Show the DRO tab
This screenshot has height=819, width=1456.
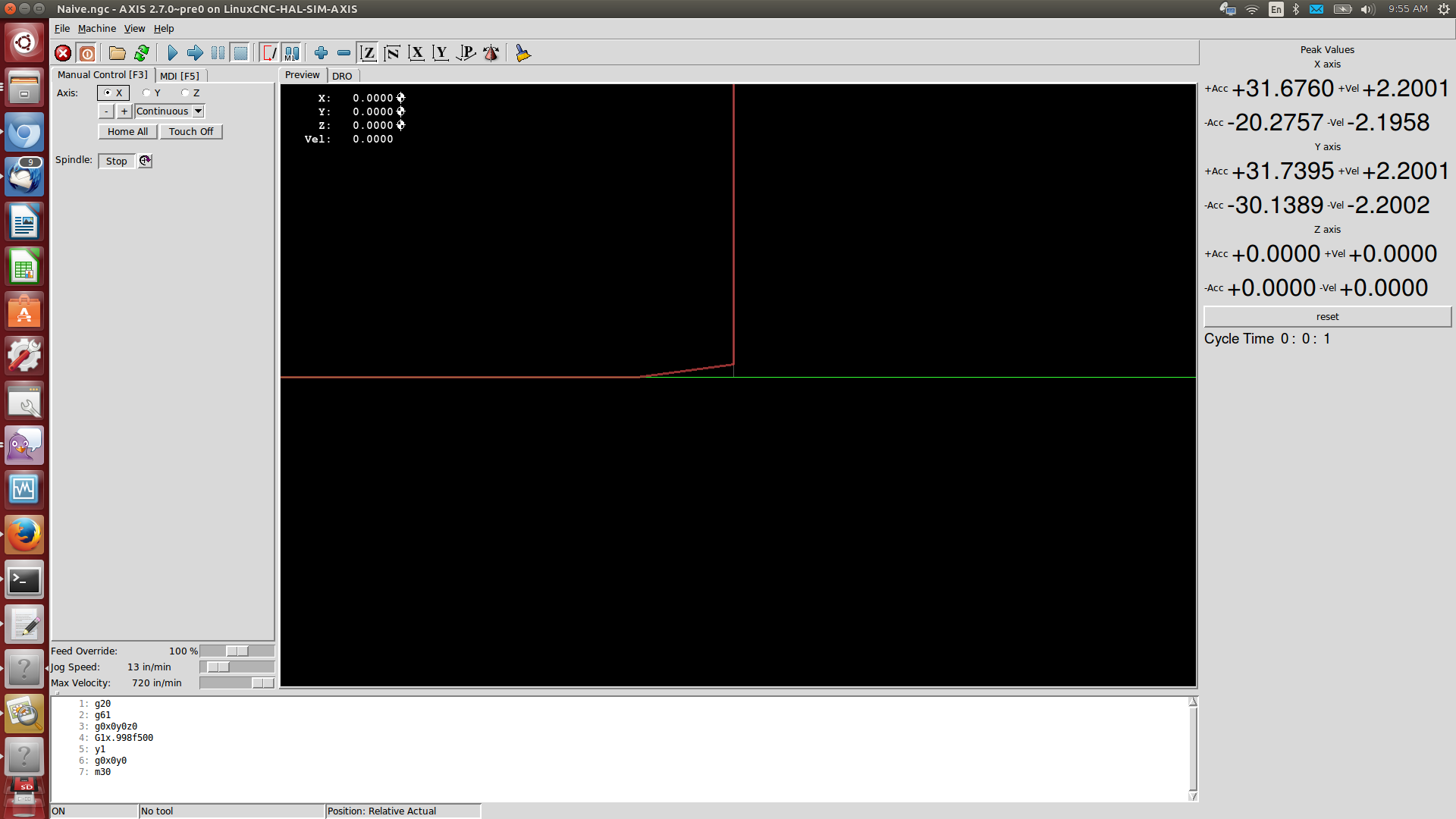pos(342,76)
